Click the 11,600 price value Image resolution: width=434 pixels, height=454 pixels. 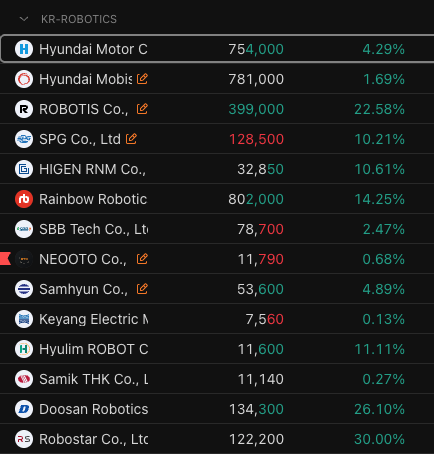tap(261, 349)
